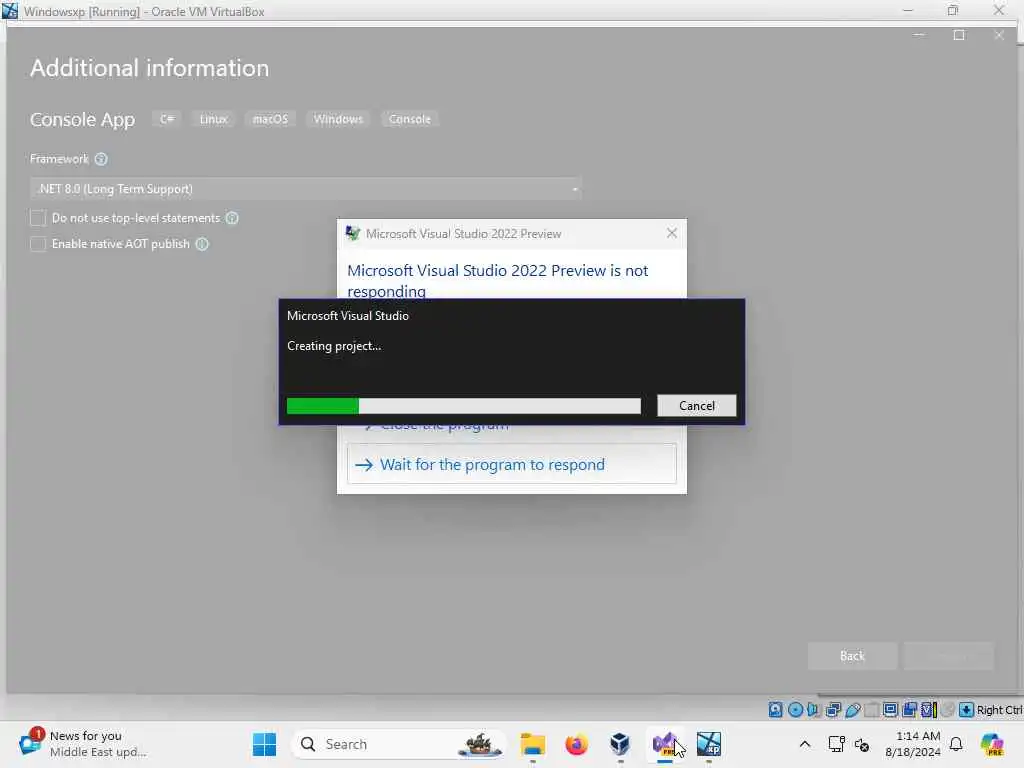
Task: Select the Console tag
Action: point(409,119)
